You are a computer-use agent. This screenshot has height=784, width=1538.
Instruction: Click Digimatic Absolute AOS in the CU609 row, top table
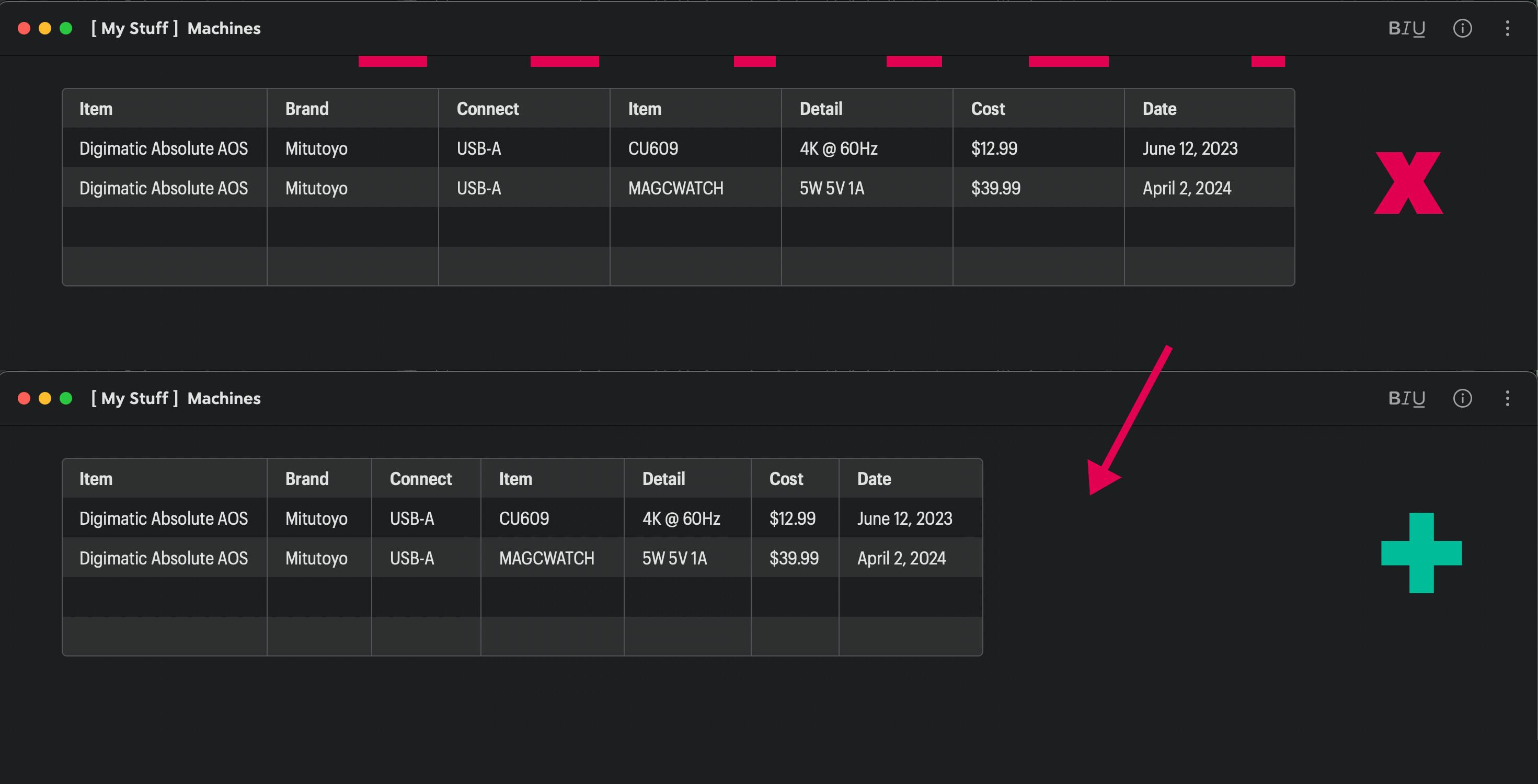coord(165,148)
